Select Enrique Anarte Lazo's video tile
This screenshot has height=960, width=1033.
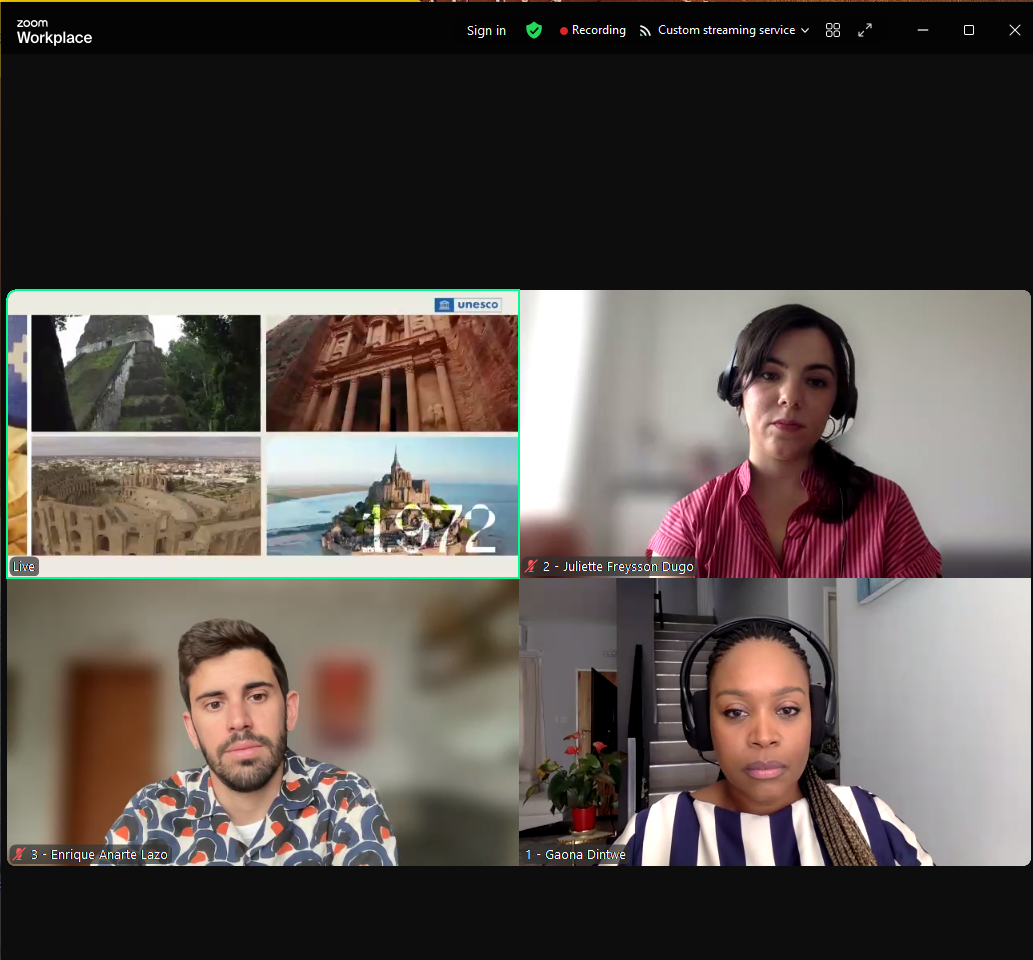tap(262, 720)
